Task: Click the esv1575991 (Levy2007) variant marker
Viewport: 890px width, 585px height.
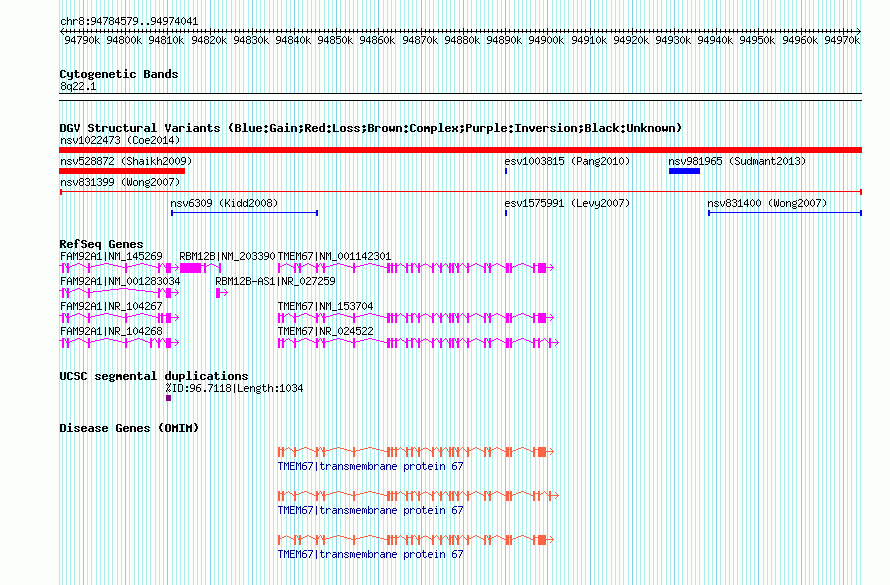Action: [x=506, y=213]
